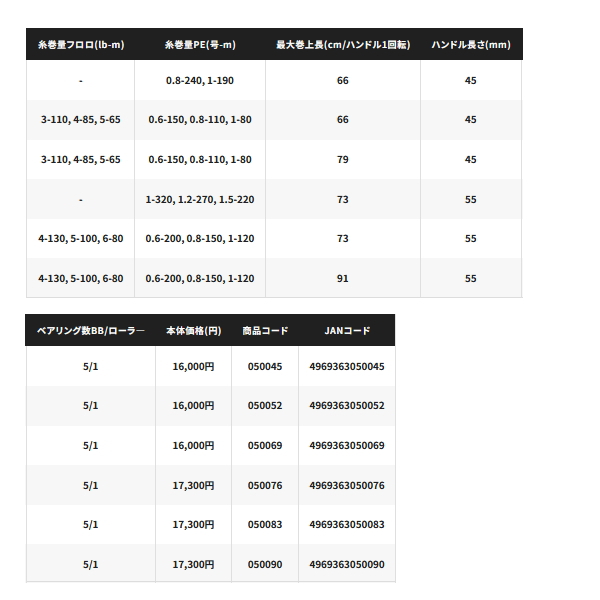The width and height of the screenshot is (600, 600).
Task: Select product code 050069
Action: [265, 445]
